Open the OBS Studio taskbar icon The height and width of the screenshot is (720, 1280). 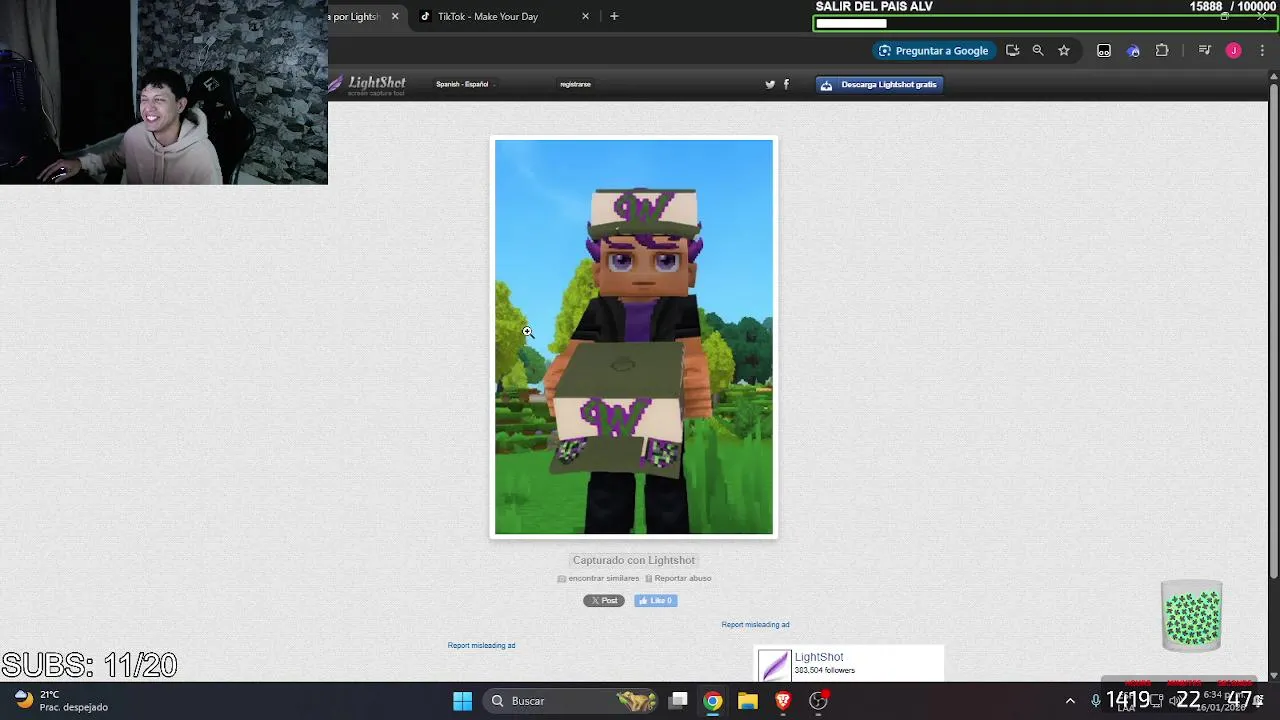coord(819,701)
